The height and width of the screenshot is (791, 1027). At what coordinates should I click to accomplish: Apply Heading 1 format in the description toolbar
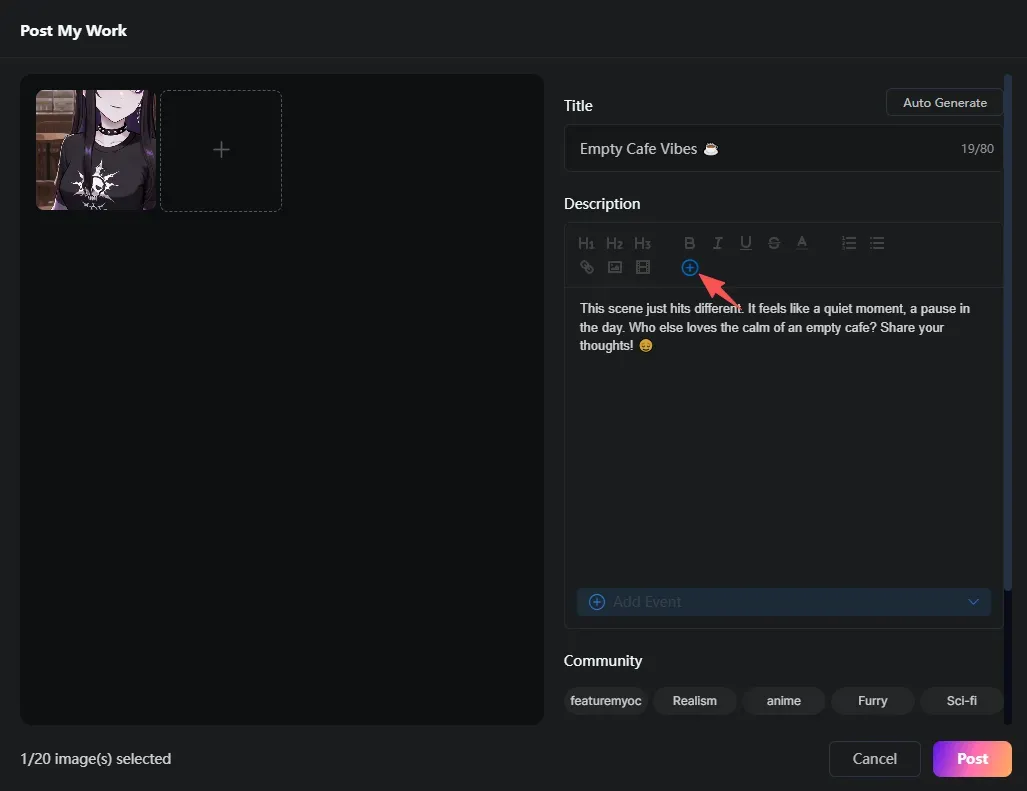click(586, 244)
